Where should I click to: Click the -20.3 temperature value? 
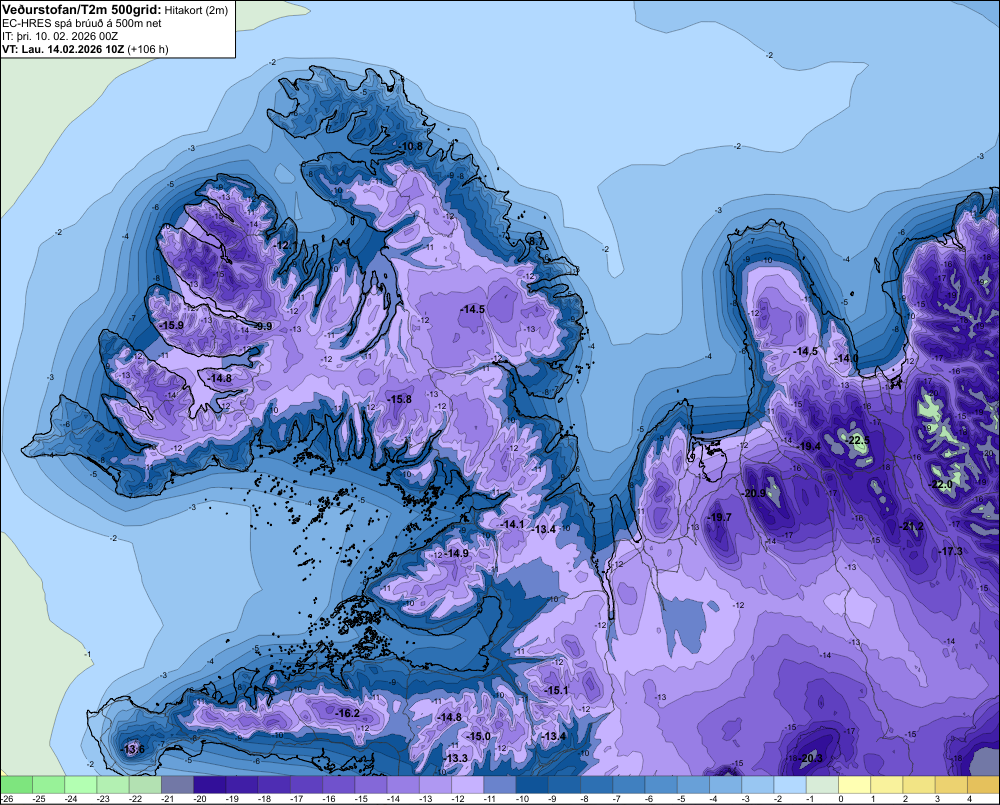click(811, 758)
